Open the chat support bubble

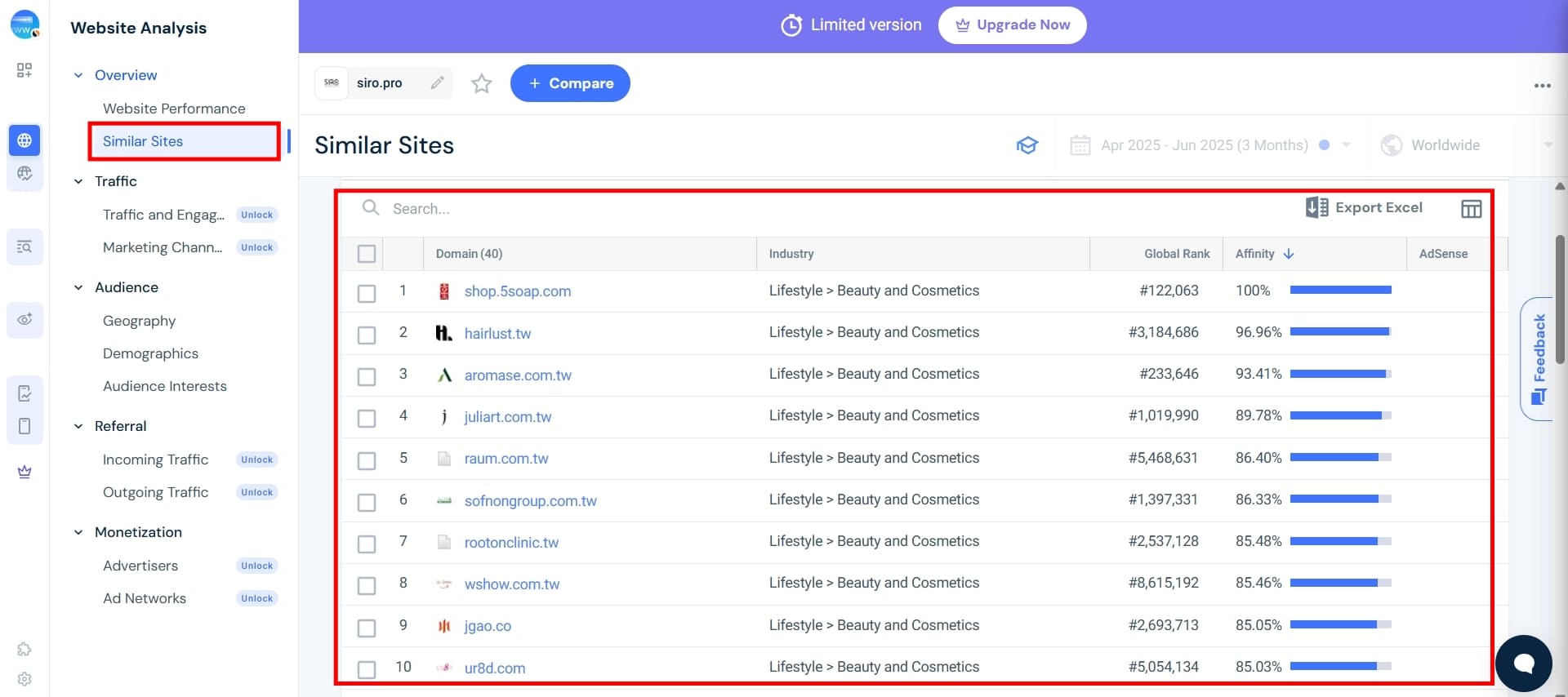pyautogui.click(x=1524, y=663)
